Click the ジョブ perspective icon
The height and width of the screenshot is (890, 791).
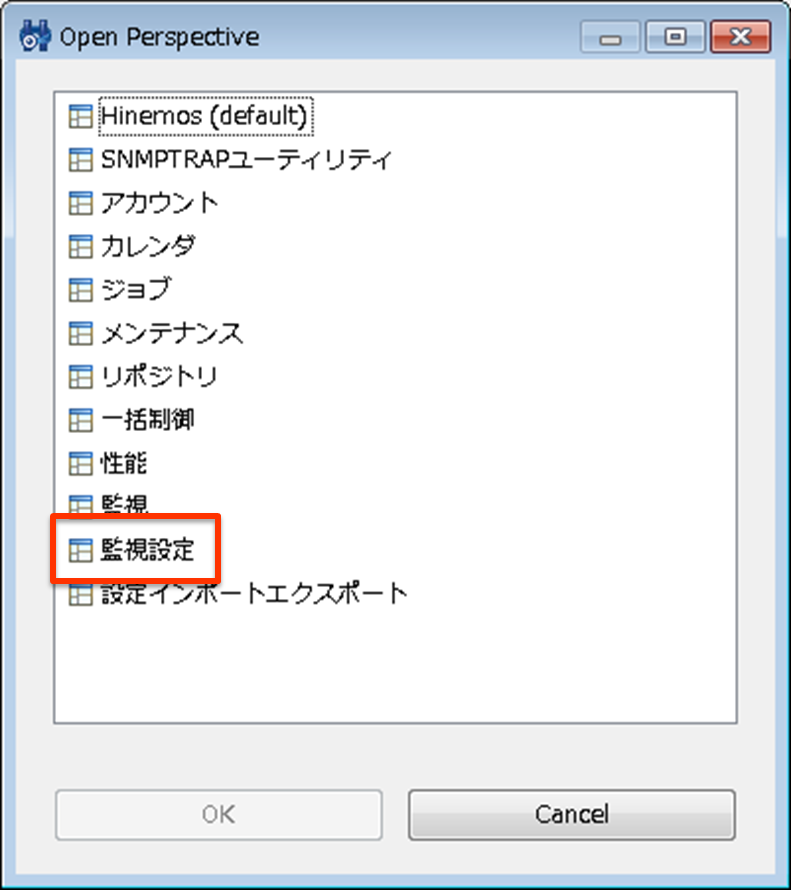tap(80, 289)
